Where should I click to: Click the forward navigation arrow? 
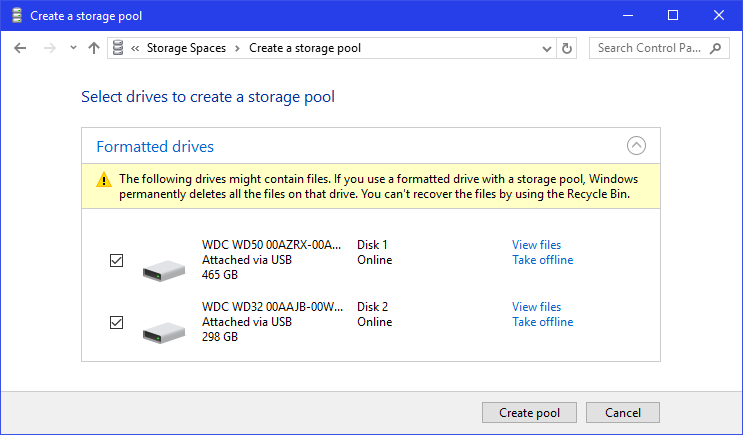(x=49, y=48)
